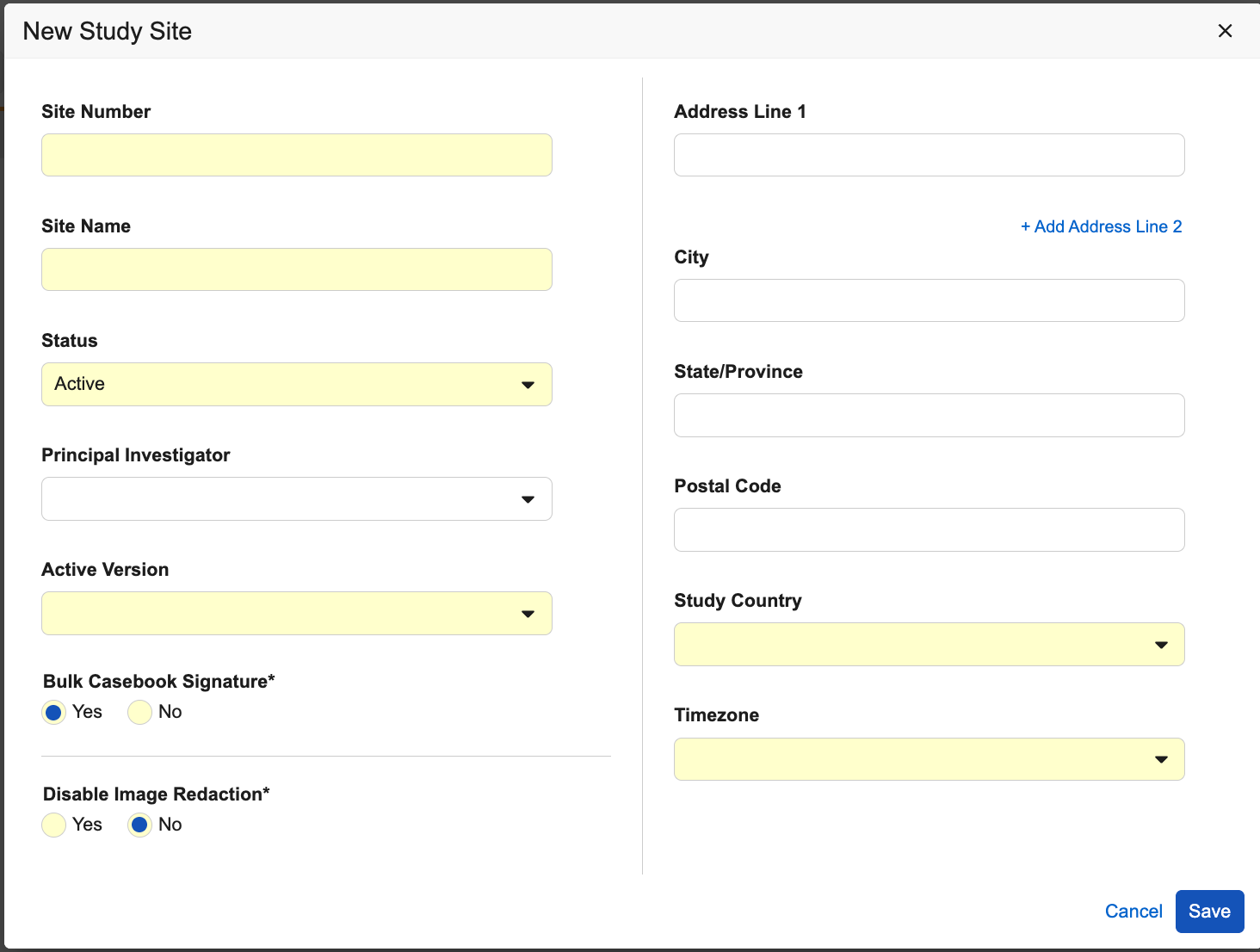This screenshot has width=1260, height=952.
Task: Choose No for Disable Image Redaction
Action: pos(140,825)
